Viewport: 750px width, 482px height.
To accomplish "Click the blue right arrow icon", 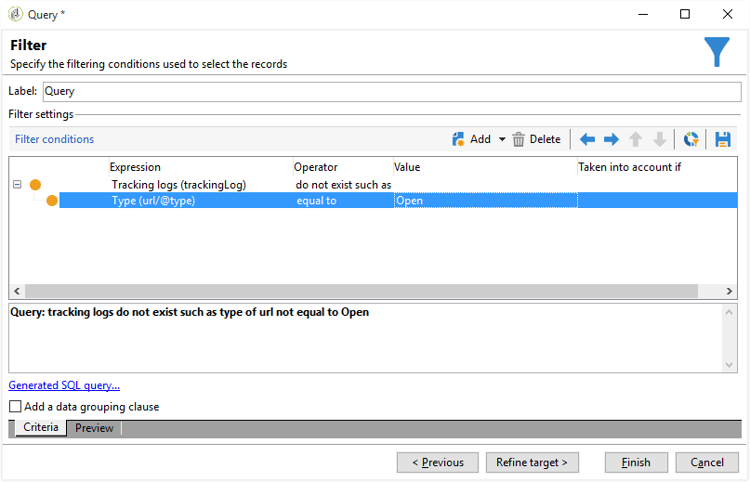I will click(x=611, y=140).
